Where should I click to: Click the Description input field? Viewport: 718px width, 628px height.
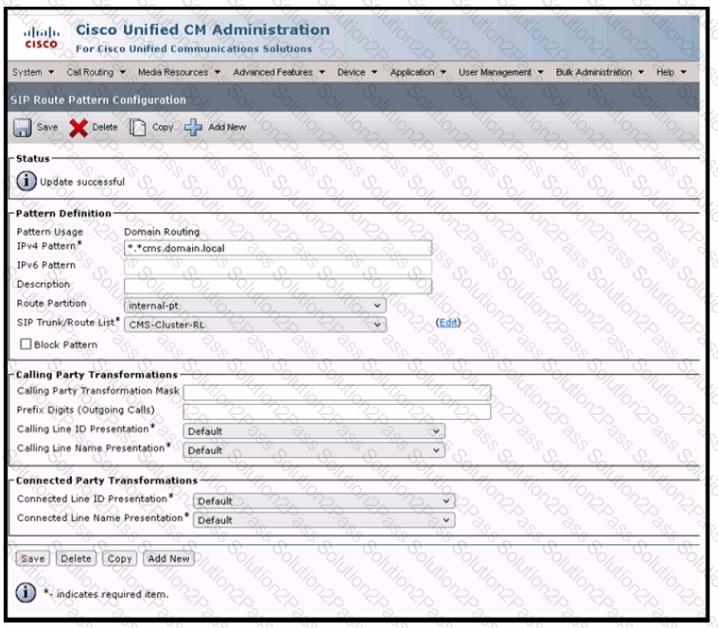tap(278, 286)
